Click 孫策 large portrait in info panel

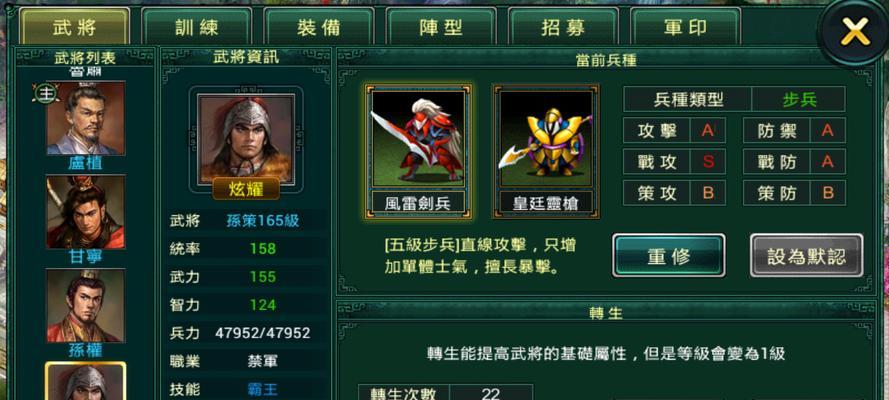[245, 138]
